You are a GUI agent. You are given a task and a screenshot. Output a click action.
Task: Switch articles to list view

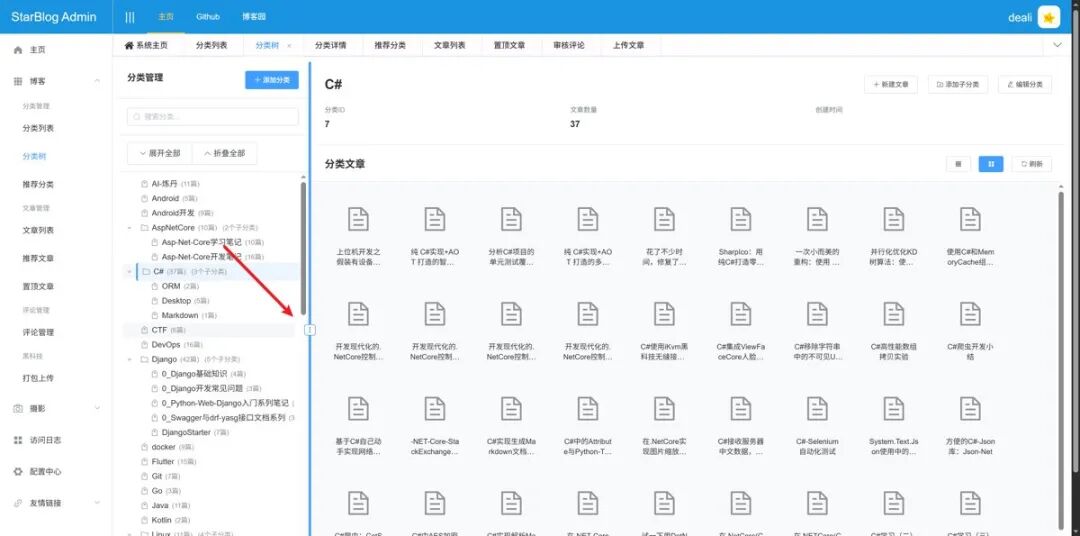coord(958,164)
